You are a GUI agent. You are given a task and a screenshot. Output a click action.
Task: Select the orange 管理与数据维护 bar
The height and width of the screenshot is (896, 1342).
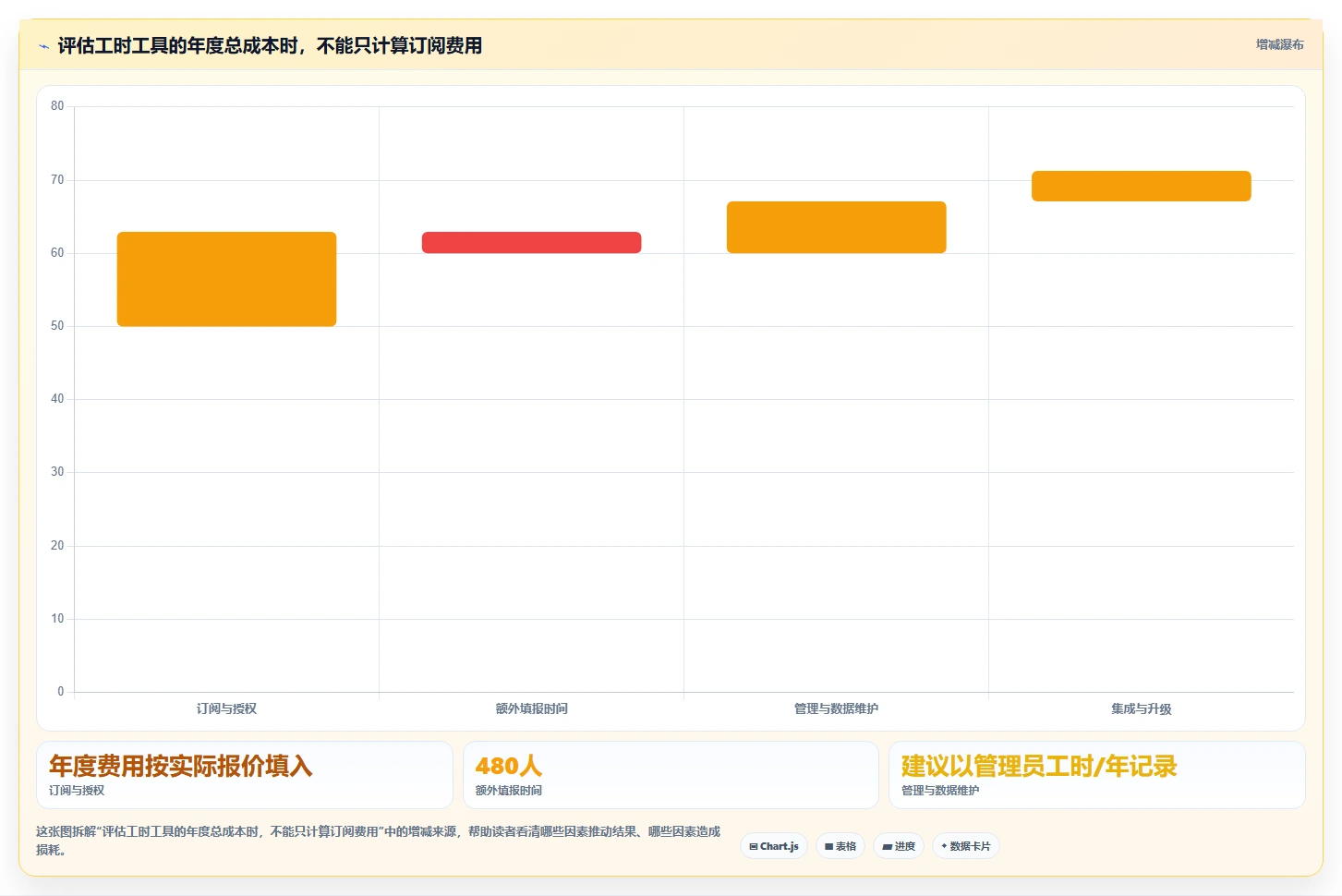(x=836, y=227)
